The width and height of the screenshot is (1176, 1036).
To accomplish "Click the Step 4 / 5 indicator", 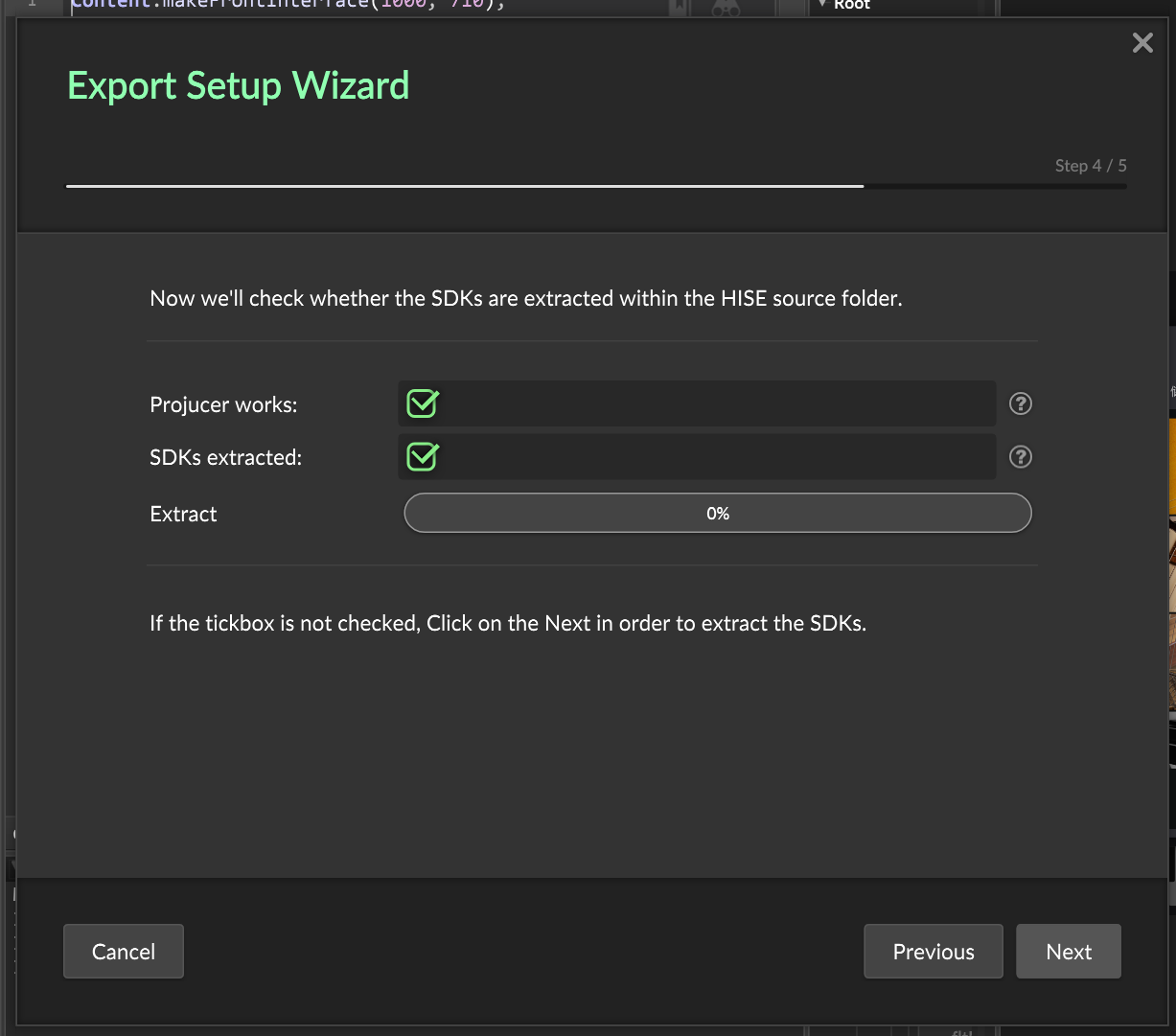I will 1091,166.
